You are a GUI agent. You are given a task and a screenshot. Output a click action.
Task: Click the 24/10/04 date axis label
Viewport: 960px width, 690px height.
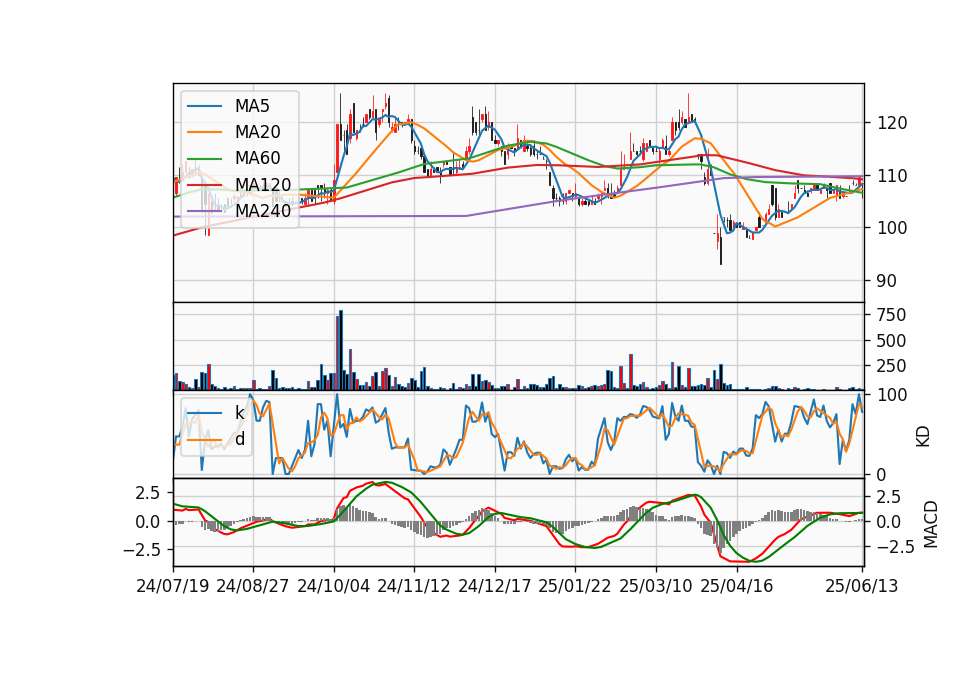coord(334,586)
